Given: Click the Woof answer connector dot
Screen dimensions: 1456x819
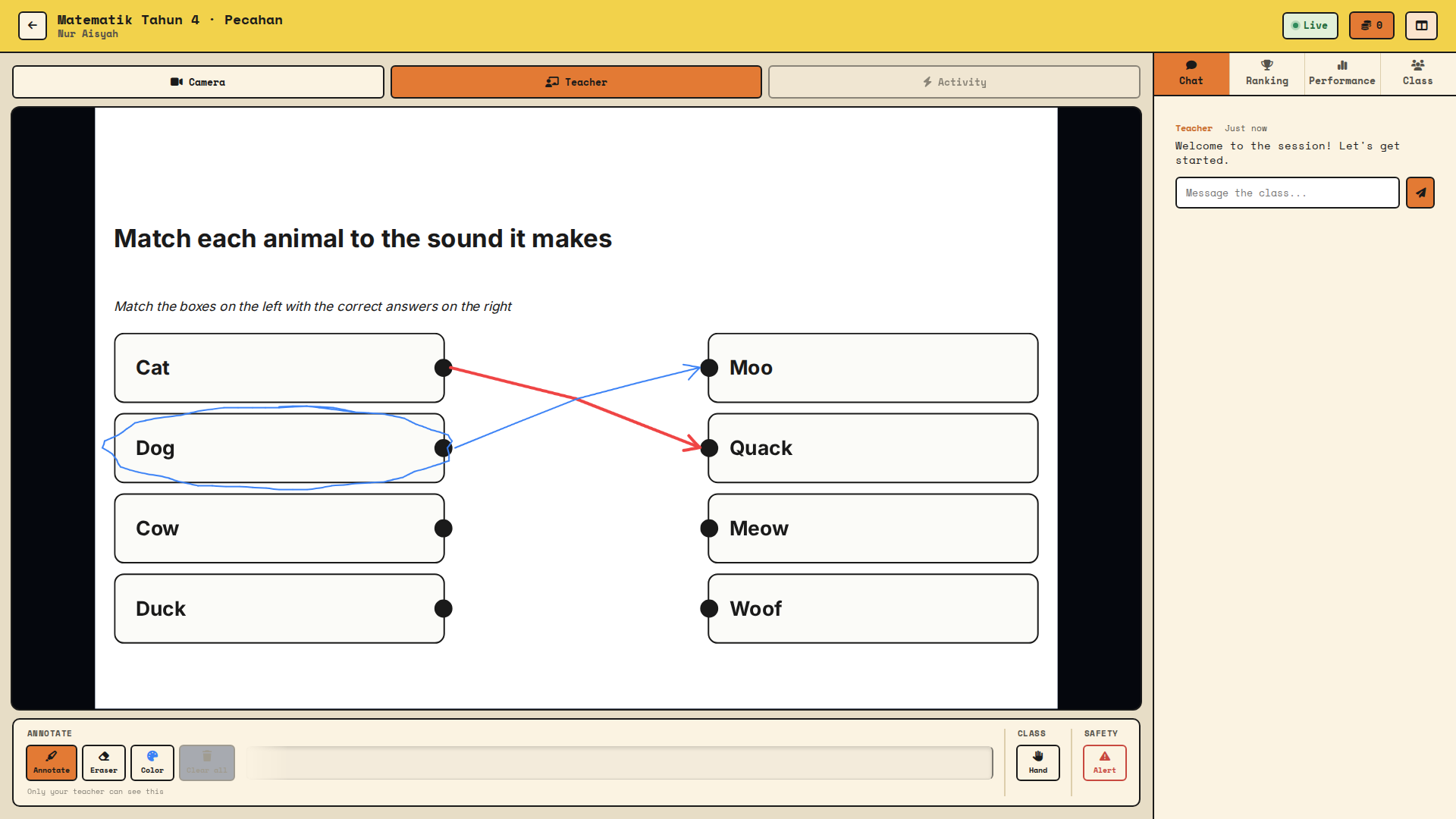Looking at the screenshot, I should [709, 608].
